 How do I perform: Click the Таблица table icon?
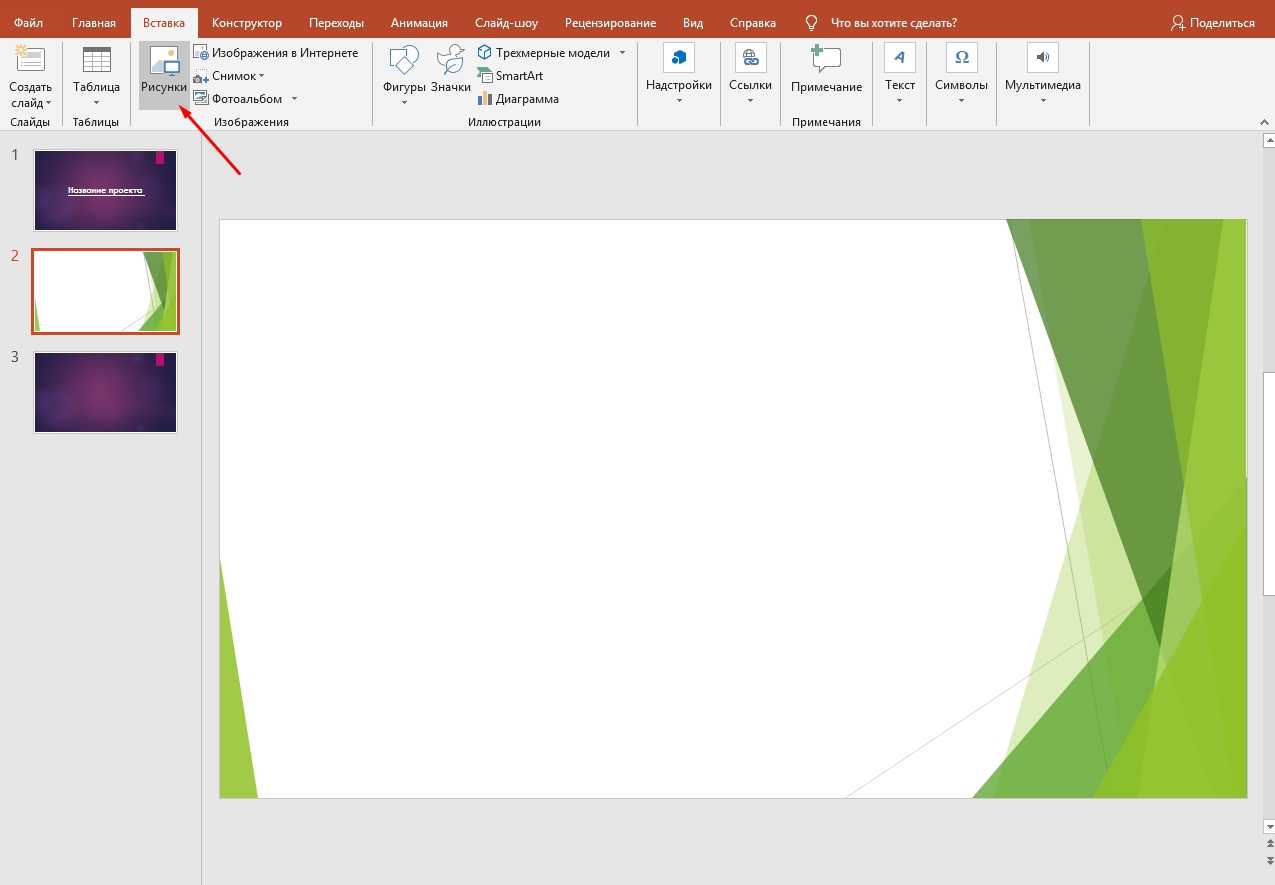tap(96, 62)
